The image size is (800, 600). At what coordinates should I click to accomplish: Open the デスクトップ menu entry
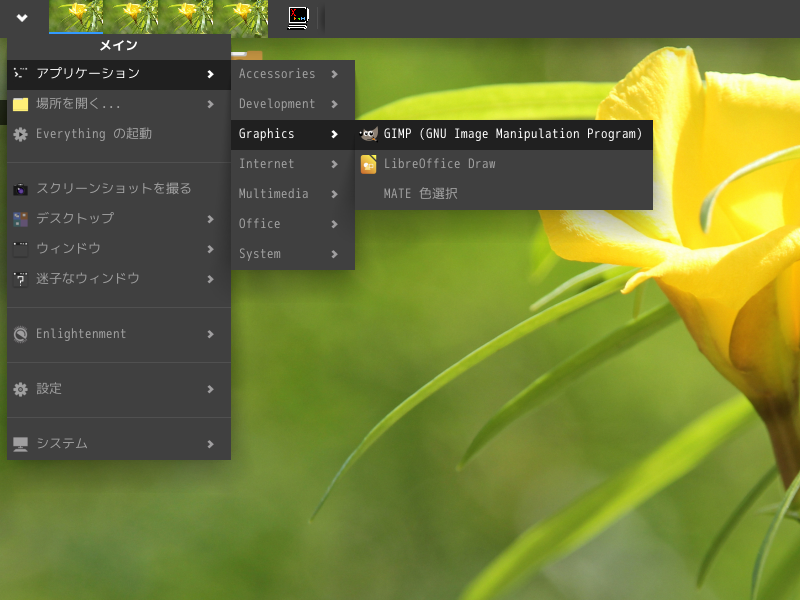(119, 219)
